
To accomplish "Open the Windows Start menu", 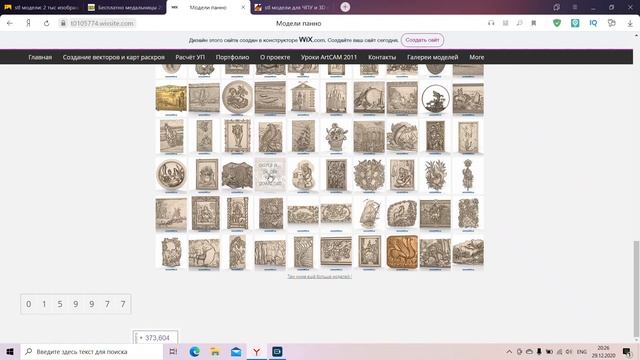I will point(10,351).
